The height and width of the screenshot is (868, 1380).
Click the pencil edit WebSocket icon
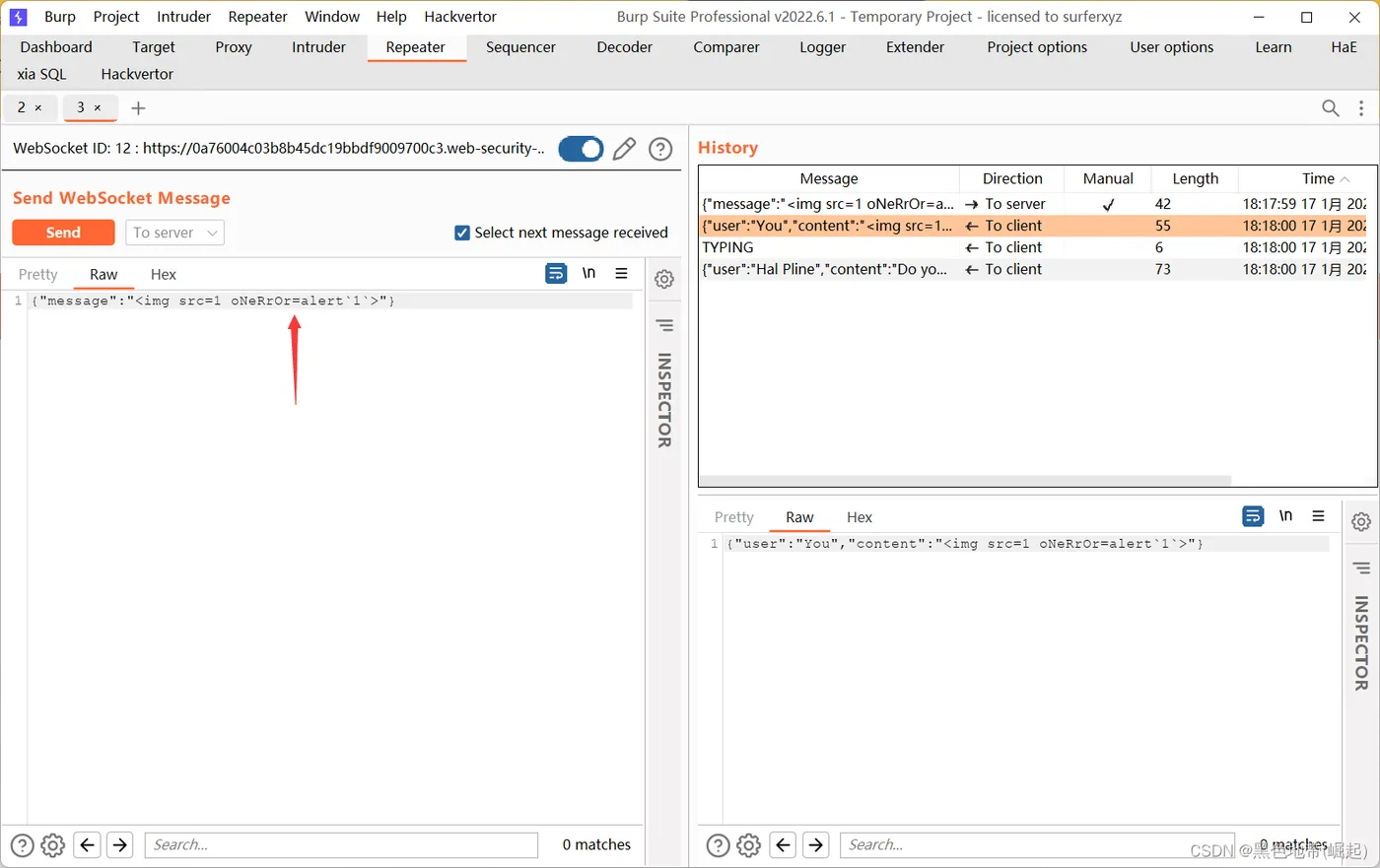tap(624, 149)
